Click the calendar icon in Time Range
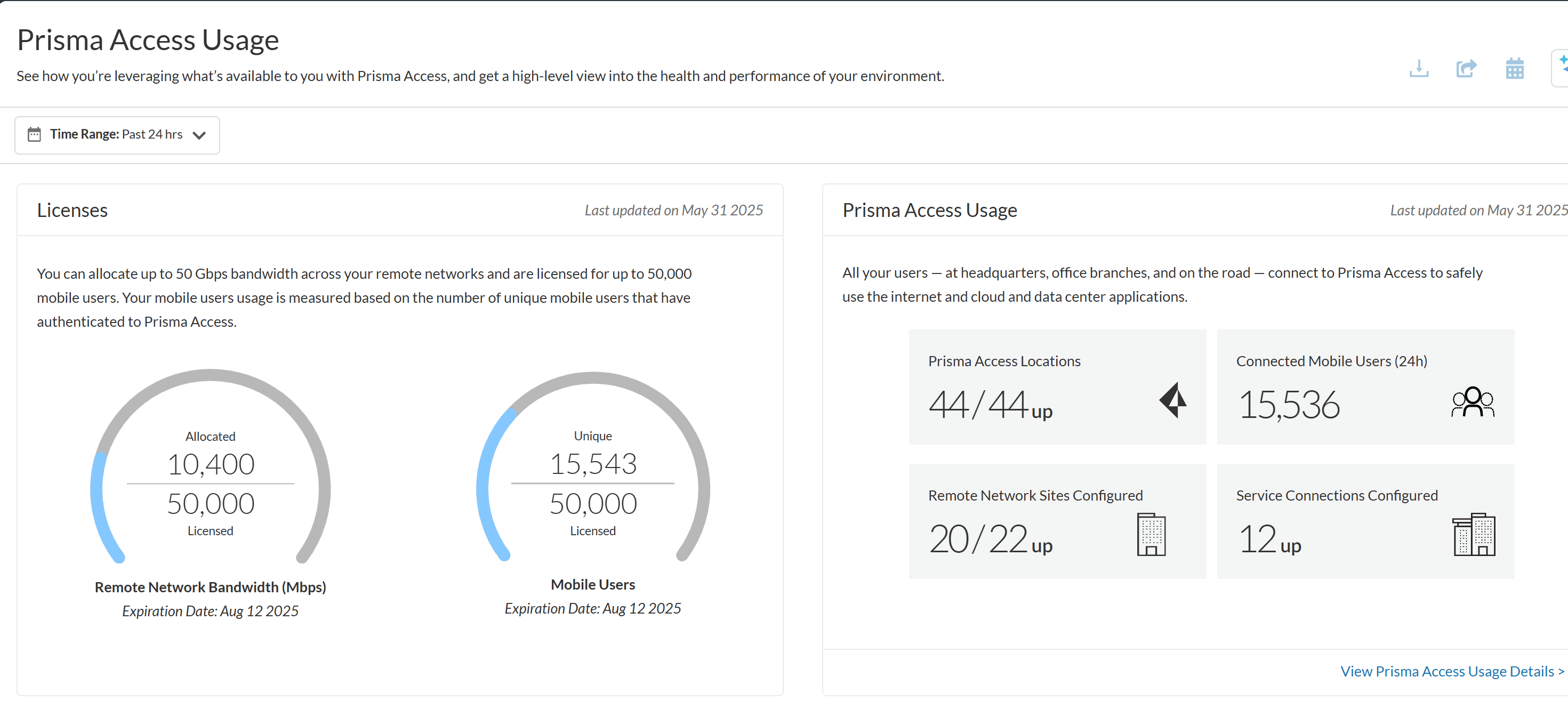This screenshot has height=709, width=1568. pos(35,134)
